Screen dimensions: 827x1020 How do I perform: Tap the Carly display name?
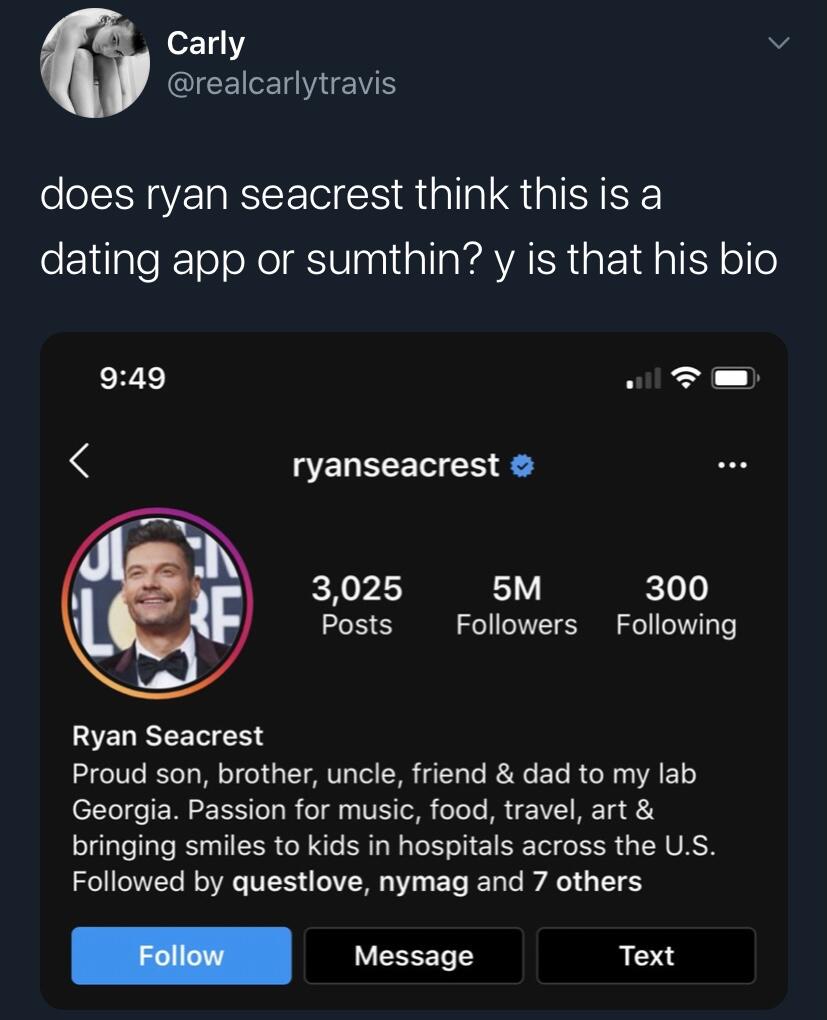click(205, 43)
